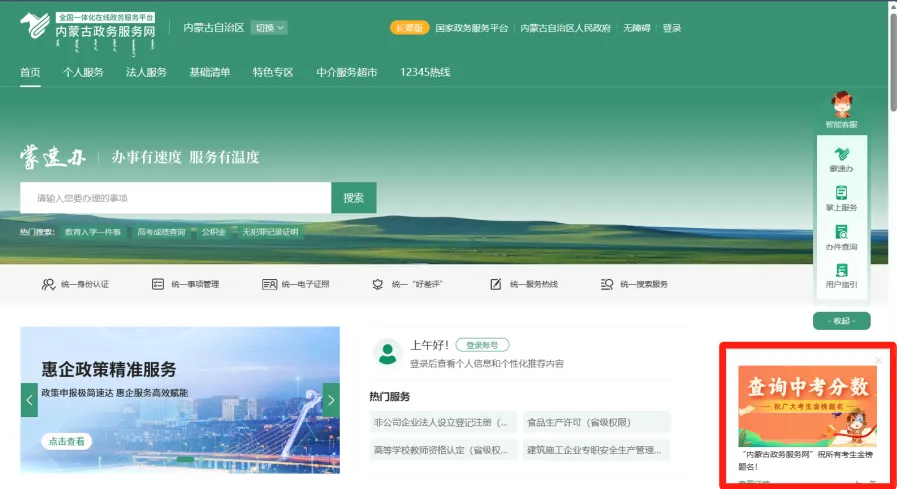The image size is (897, 489).
Task: Select hot search 教育入学一件事
Action: pos(93,232)
